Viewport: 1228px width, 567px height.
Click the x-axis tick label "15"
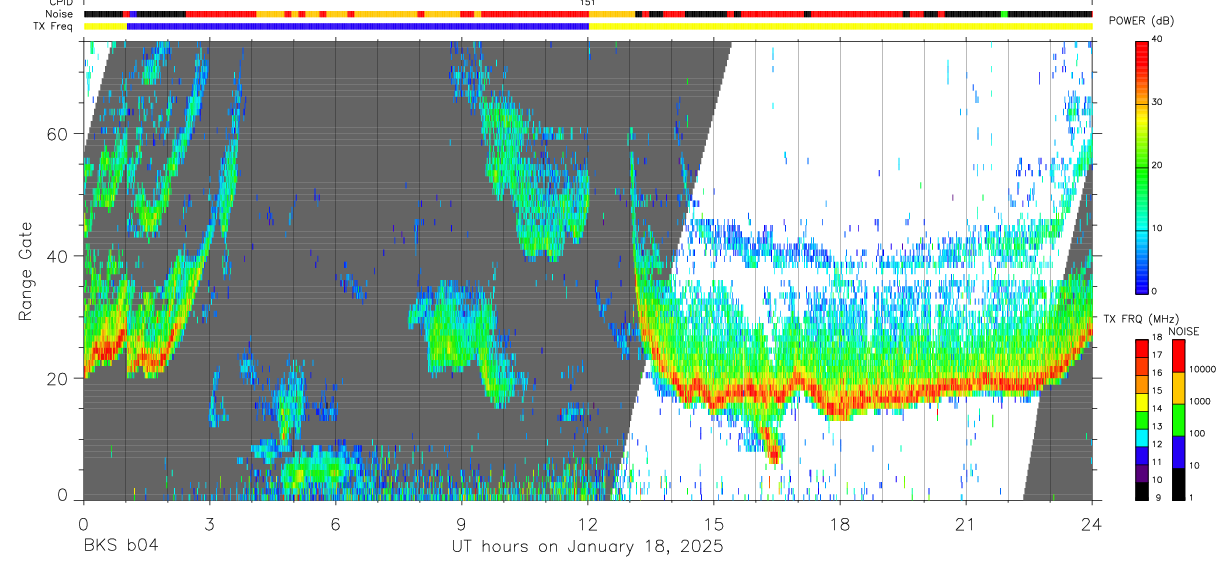point(714,524)
